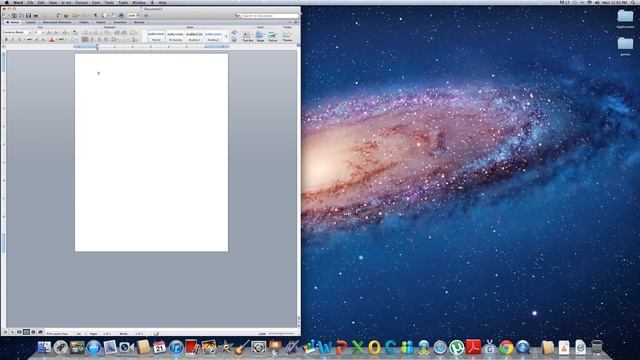Toggle Underline formatting
Image resolution: width=640 pixels, height=360 pixels.
click(19, 40)
